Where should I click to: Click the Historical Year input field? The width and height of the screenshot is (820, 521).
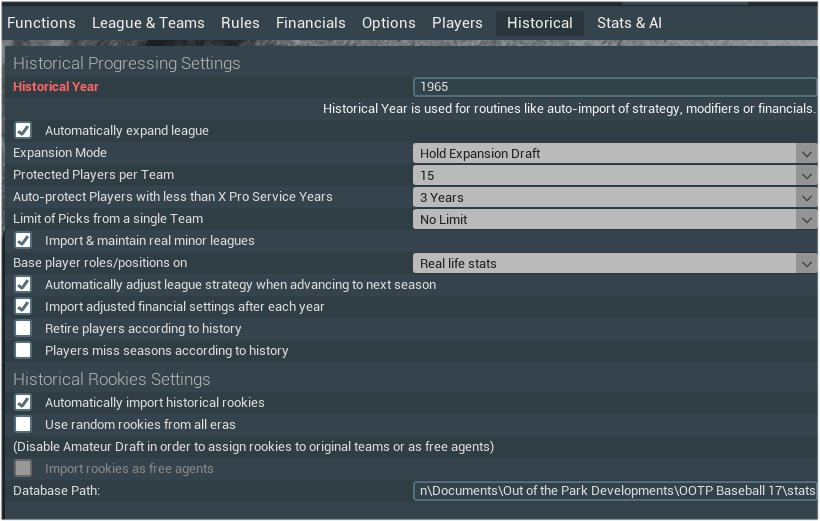point(614,87)
